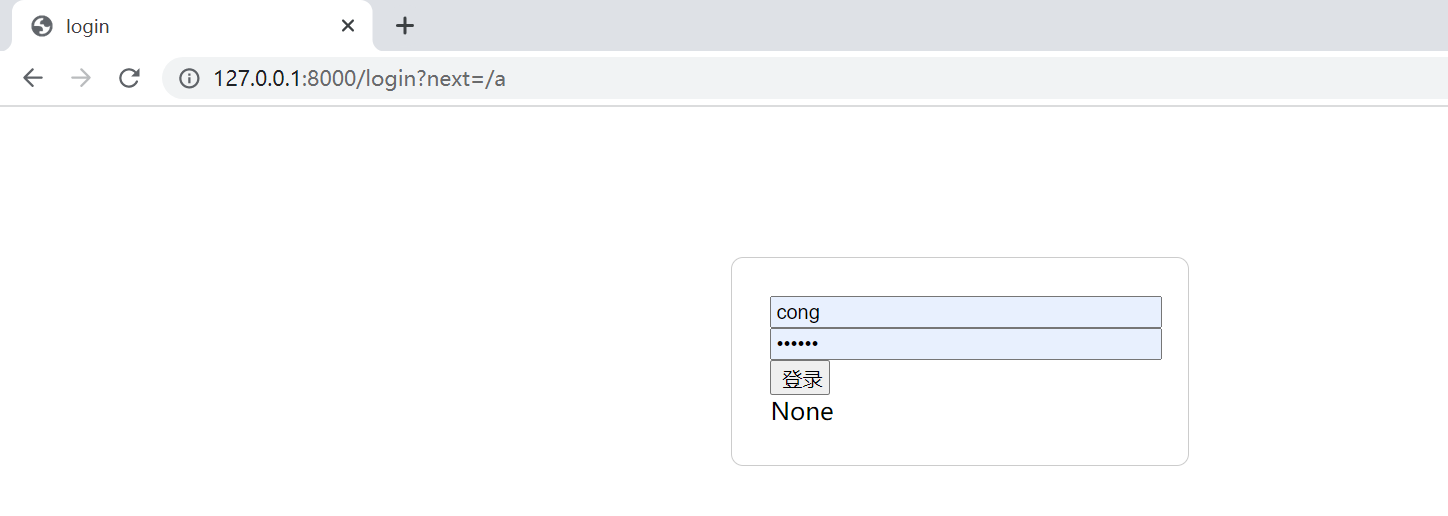Viewport: 1448px width, 516px height.
Task: Click the browser forward arrow
Action: point(81,78)
